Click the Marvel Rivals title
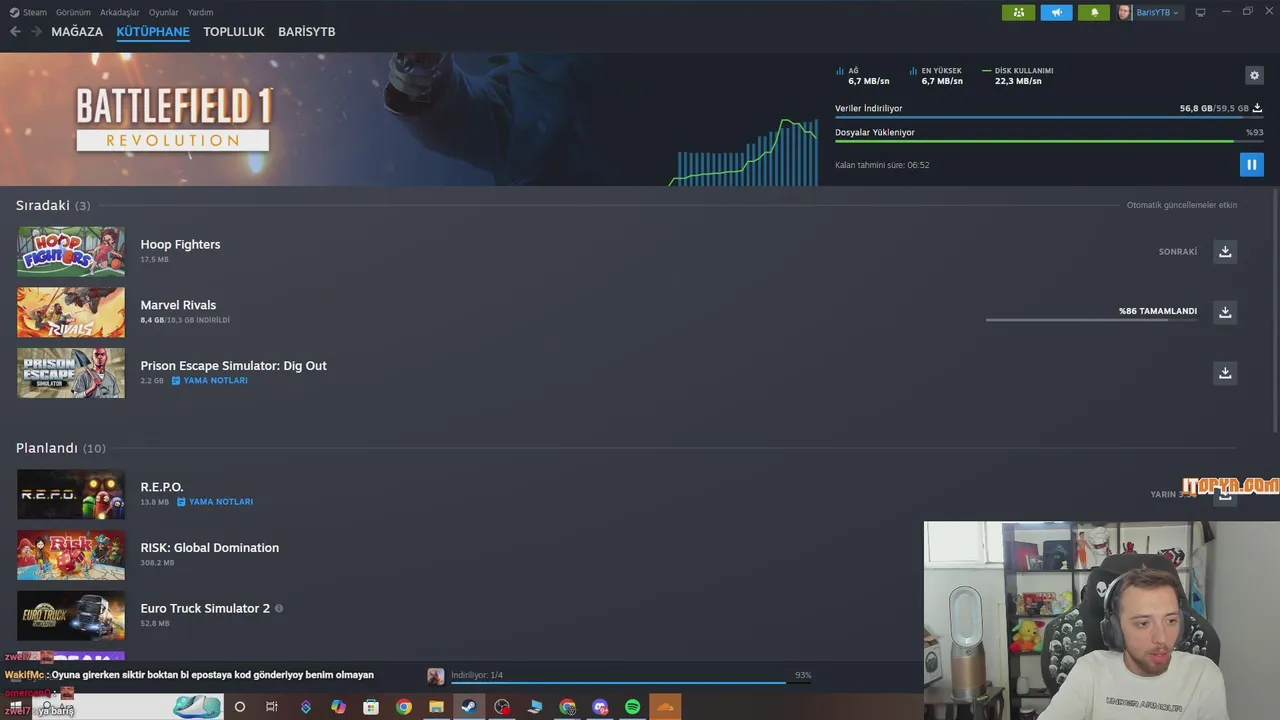This screenshot has width=1280, height=720. coord(178,305)
